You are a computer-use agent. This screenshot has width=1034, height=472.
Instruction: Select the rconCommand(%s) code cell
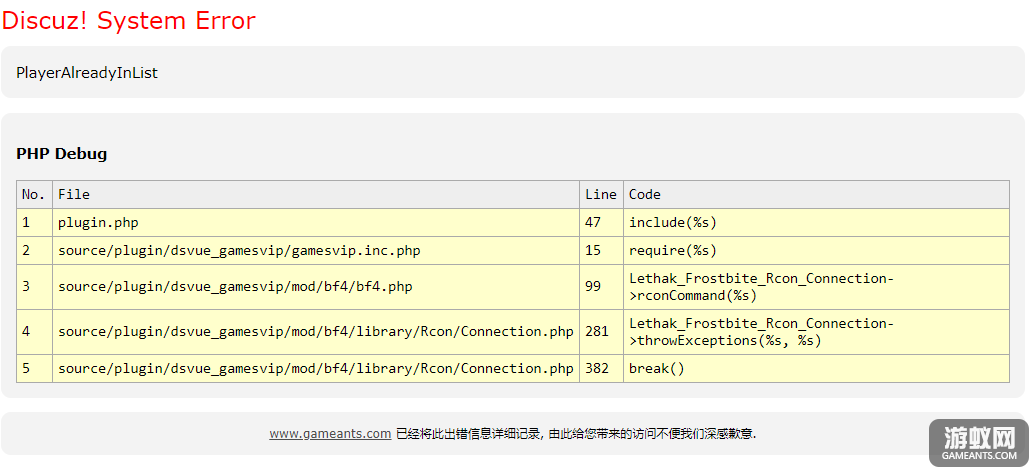coord(816,287)
